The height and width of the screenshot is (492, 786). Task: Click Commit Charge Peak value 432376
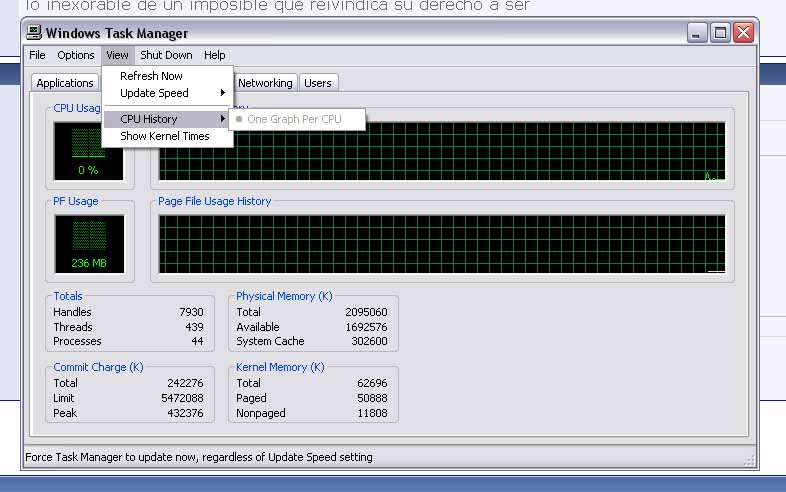185,413
